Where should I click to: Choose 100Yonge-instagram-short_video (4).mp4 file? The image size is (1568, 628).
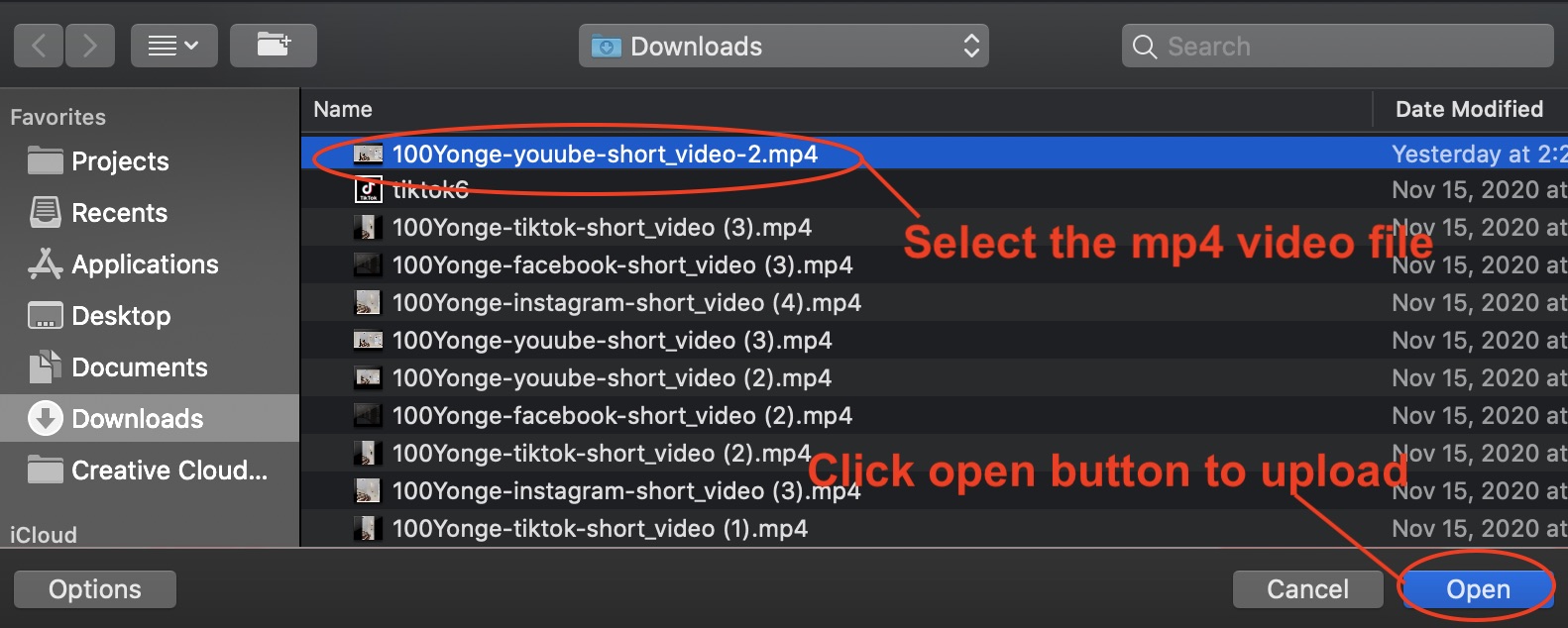tap(626, 303)
